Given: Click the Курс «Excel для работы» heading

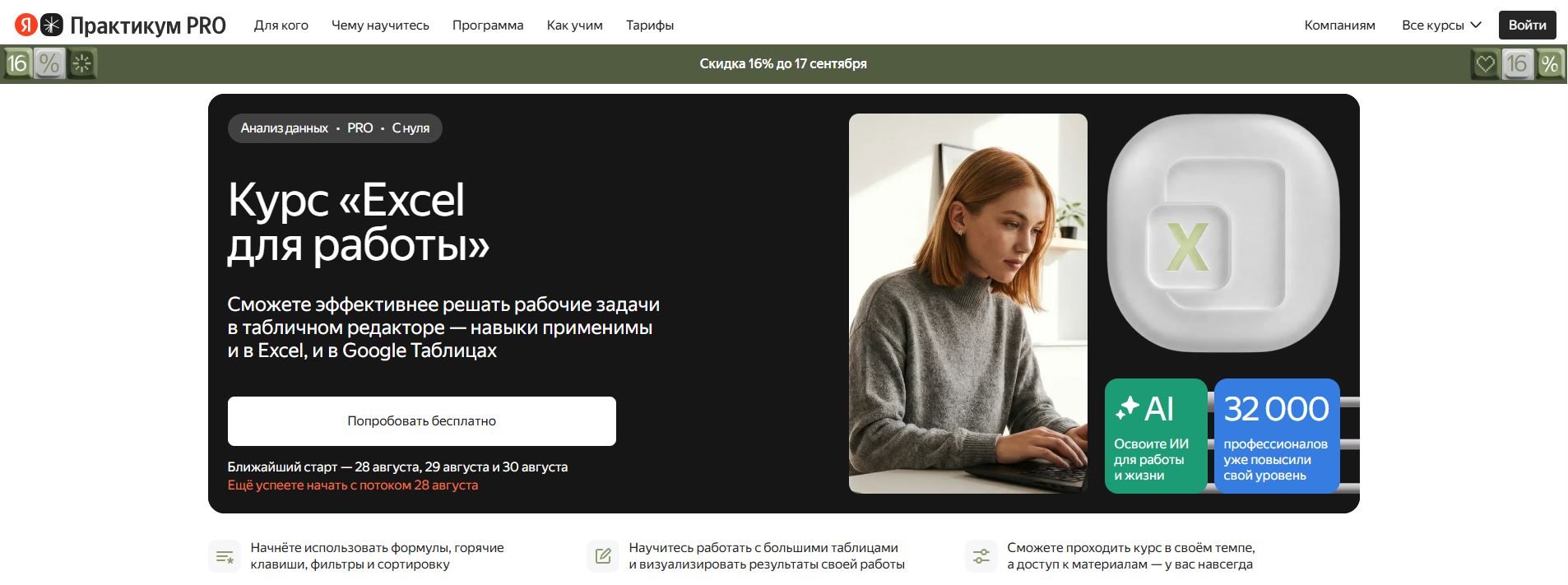Looking at the screenshot, I should point(359,222).
